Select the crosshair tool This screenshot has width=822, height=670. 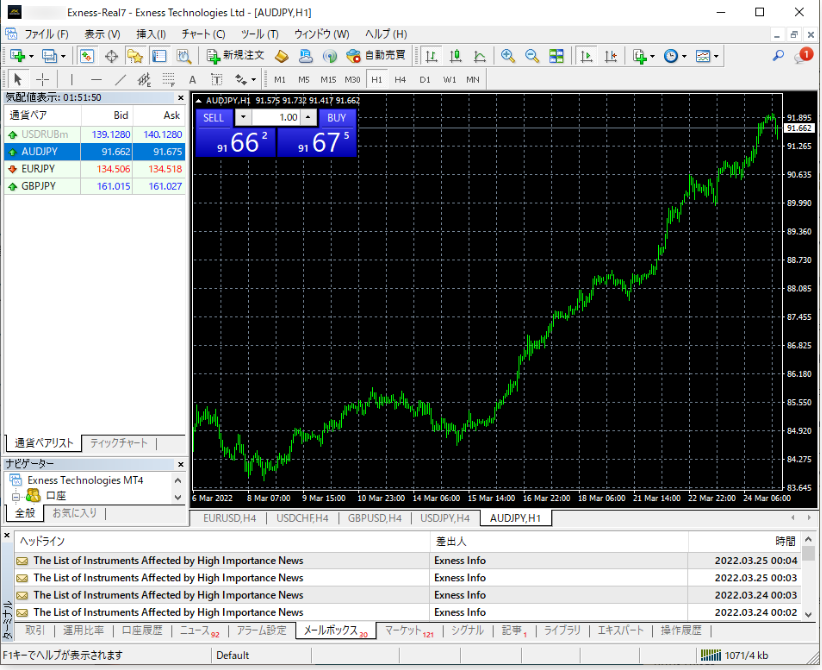(x=42, y=80)
